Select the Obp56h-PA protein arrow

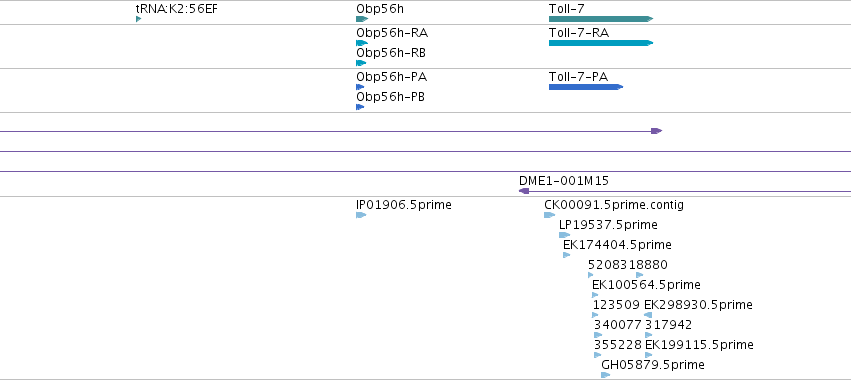(360, 87)
